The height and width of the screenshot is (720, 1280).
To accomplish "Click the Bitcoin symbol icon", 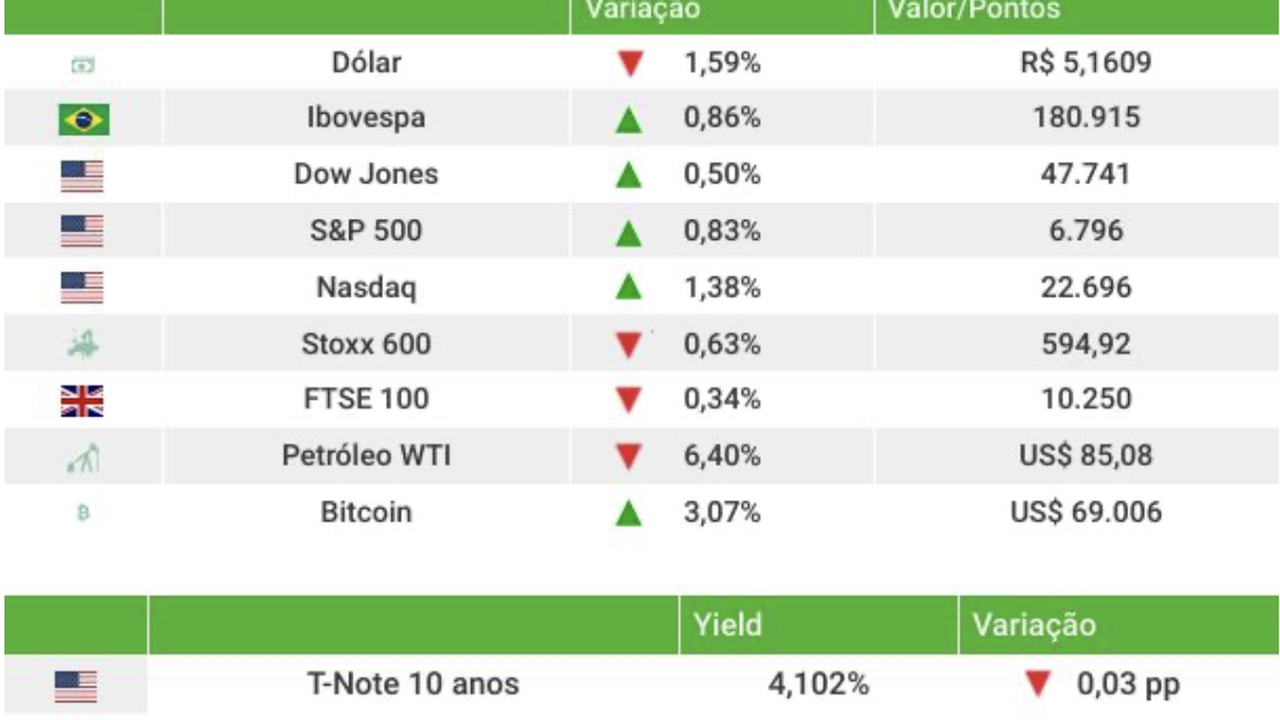I will [x=83, y=513].
